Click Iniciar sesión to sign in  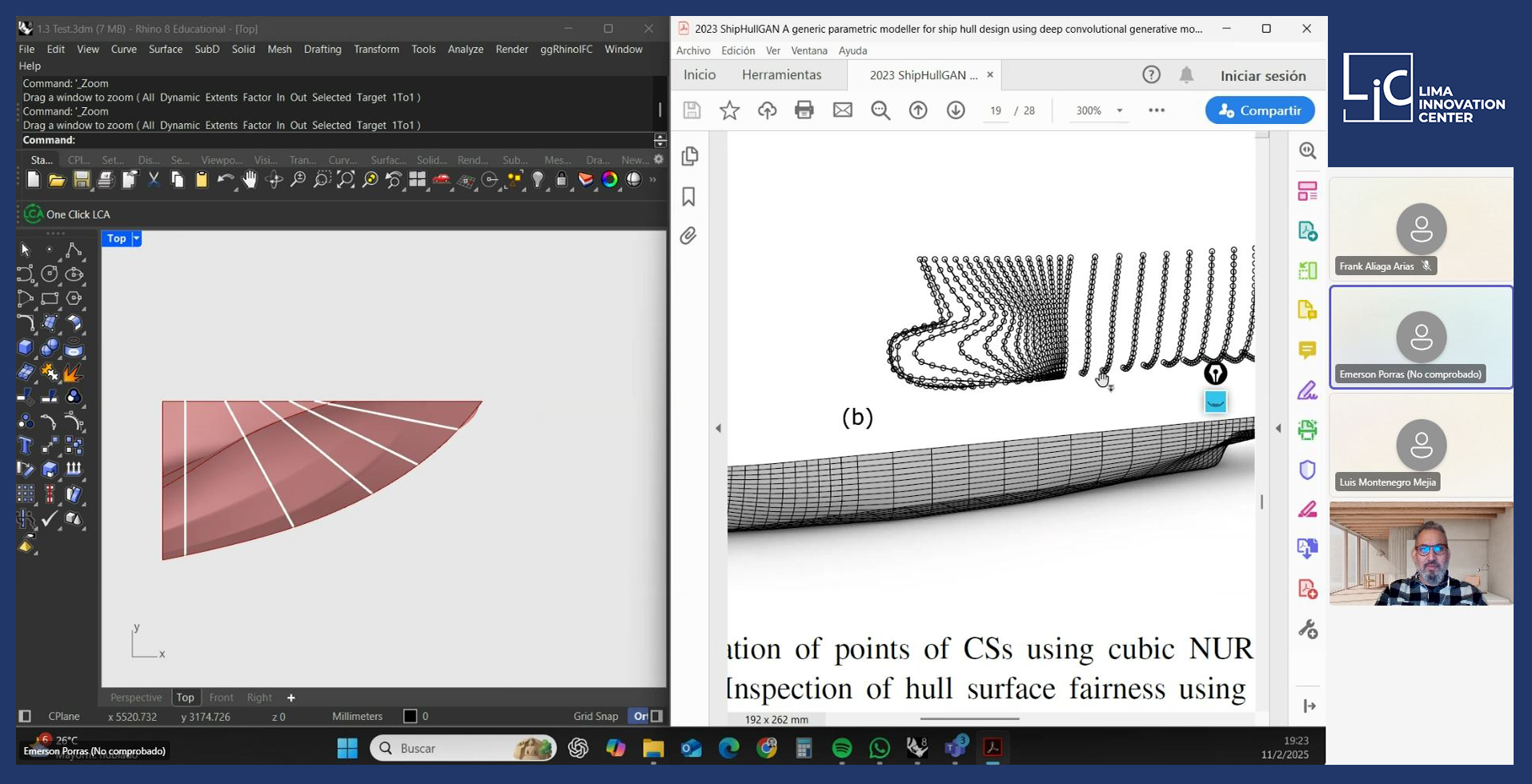click(x=1262, y=76)
